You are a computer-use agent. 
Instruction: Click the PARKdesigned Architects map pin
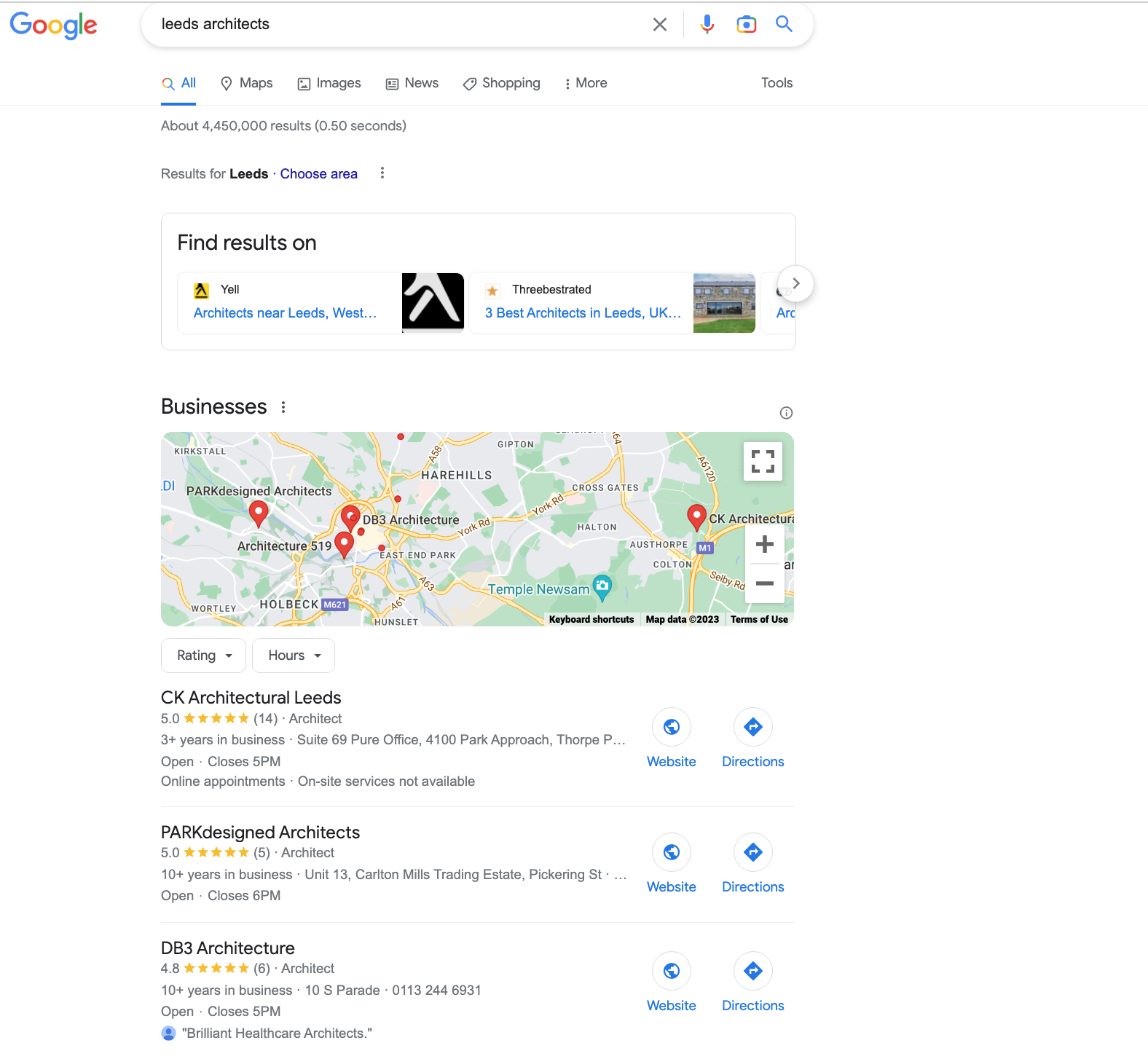click(258, 513)
